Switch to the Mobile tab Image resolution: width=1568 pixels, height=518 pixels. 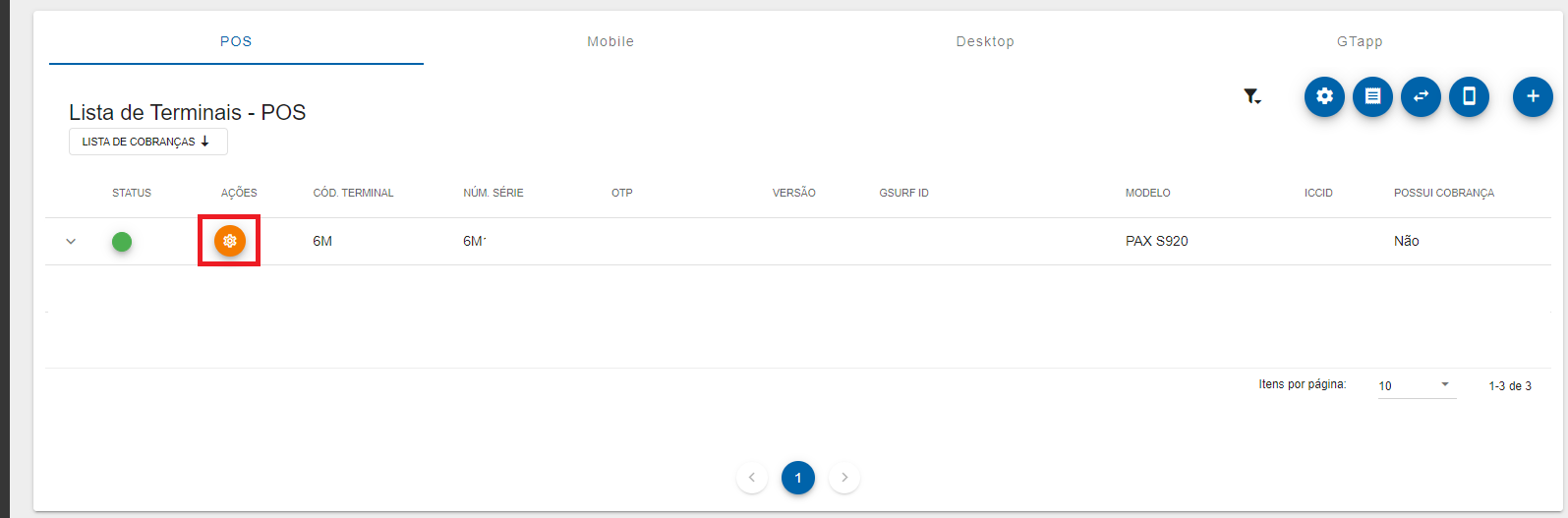coord(610,41)
